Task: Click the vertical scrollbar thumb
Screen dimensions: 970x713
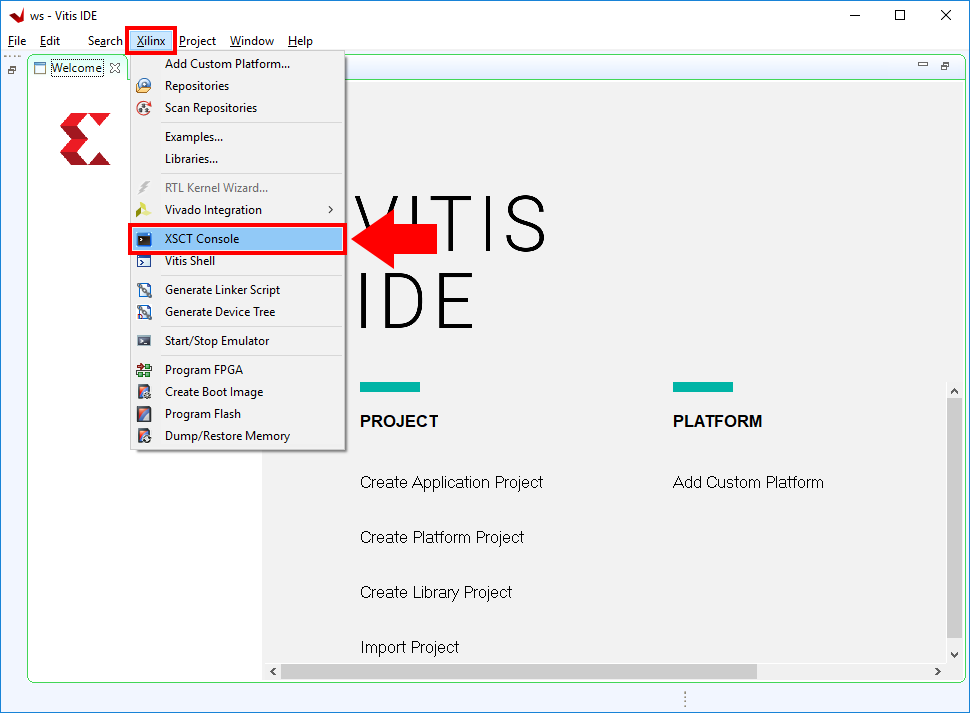Action: (x=954, y=518)
